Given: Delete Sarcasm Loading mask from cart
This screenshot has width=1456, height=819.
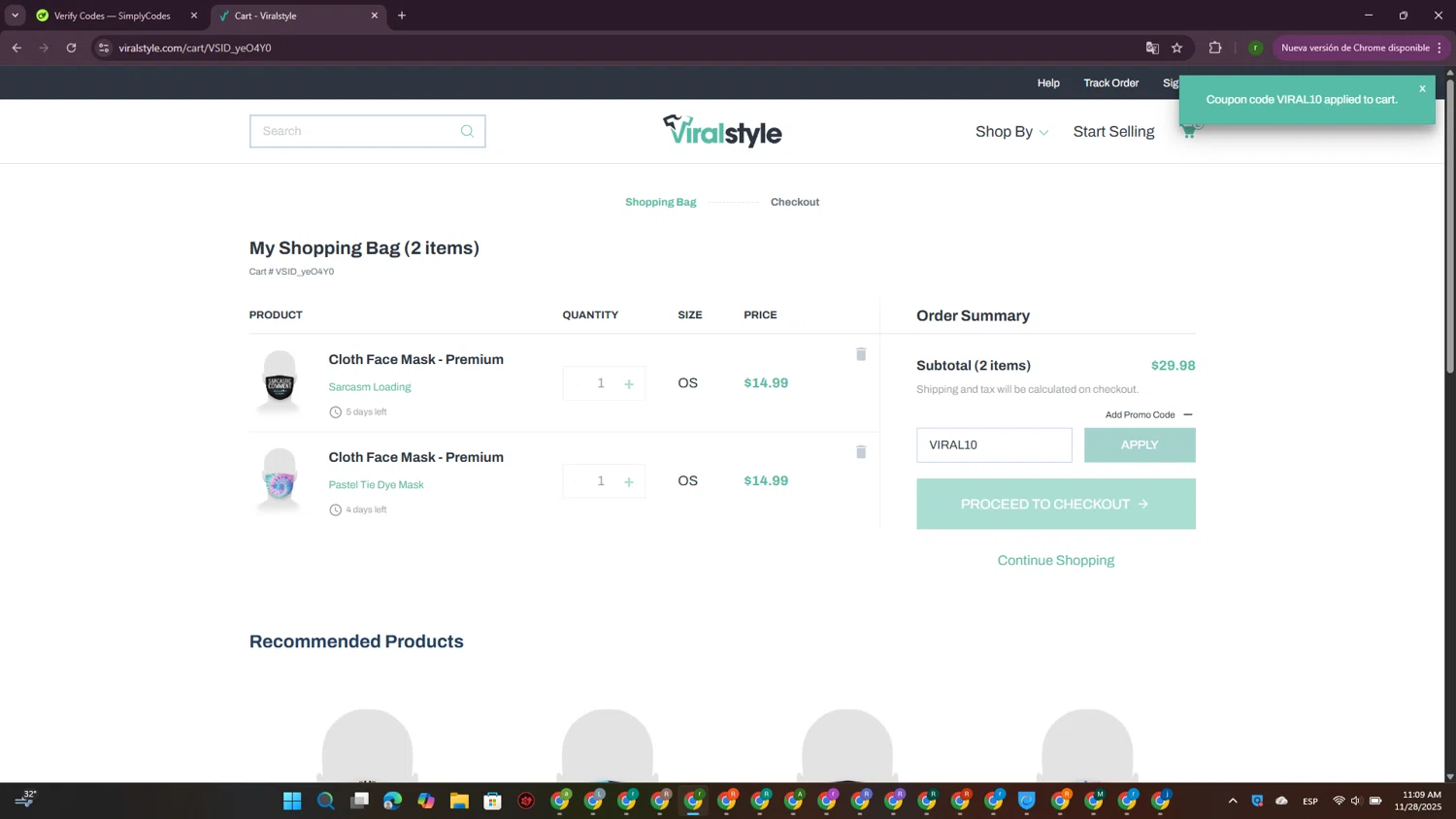Looking at the screenshot, I should point(861,354).
